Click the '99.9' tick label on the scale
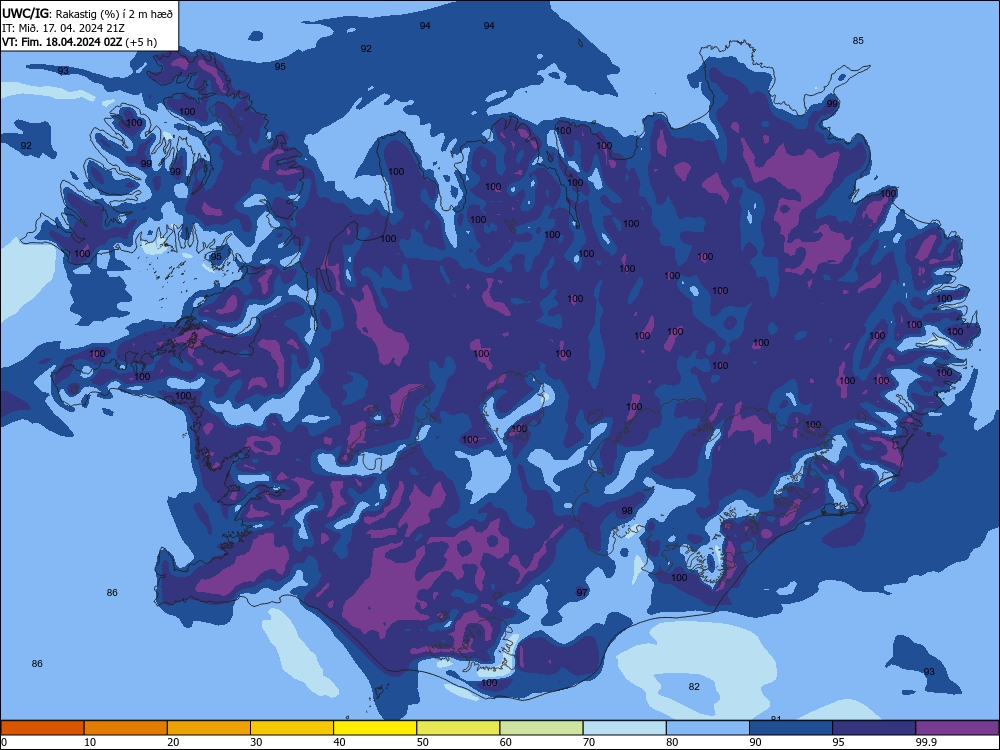This screenshot has width=1000, height=750. (926, 742)
